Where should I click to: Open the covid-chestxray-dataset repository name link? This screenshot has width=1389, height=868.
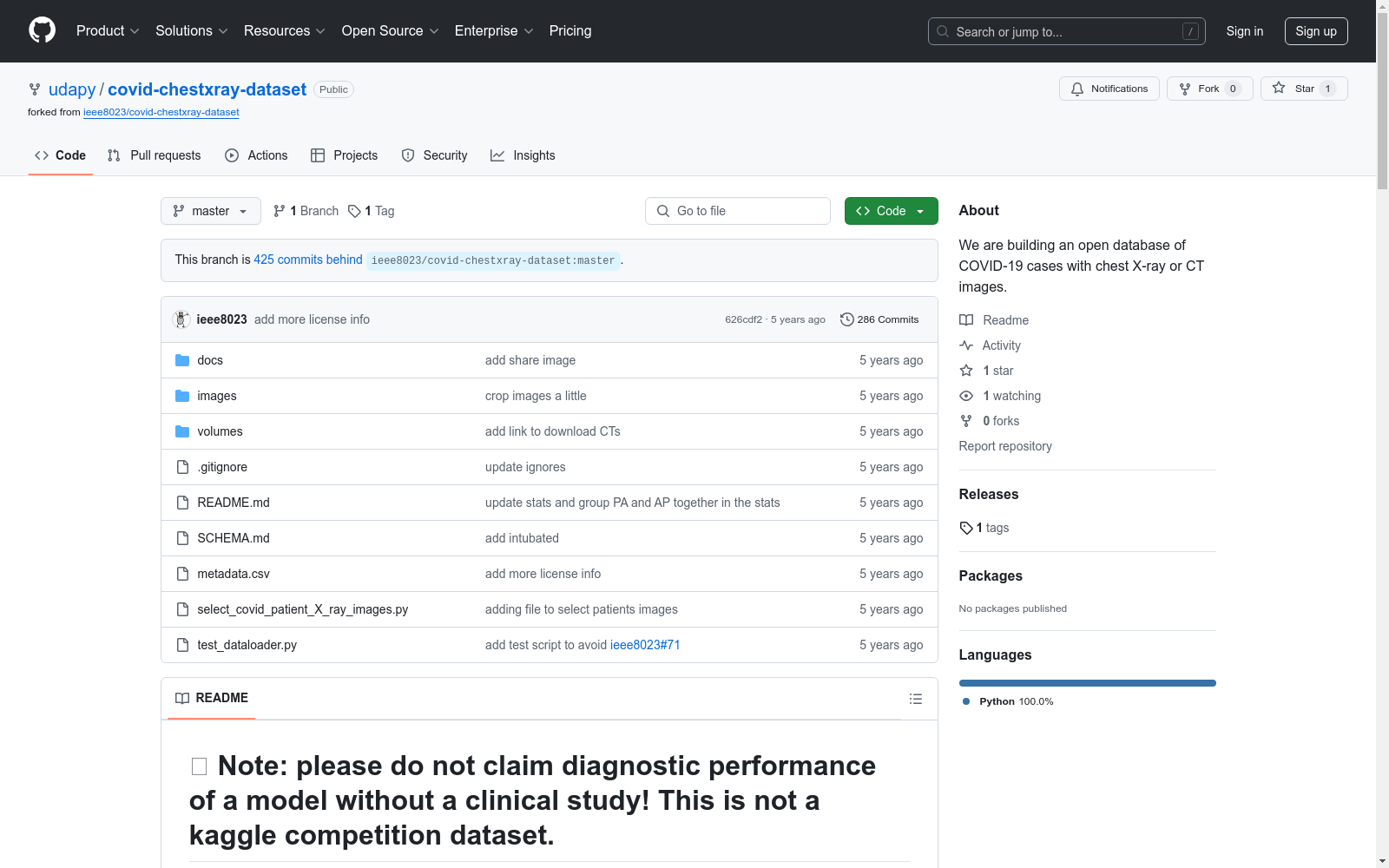pos(207,89)
